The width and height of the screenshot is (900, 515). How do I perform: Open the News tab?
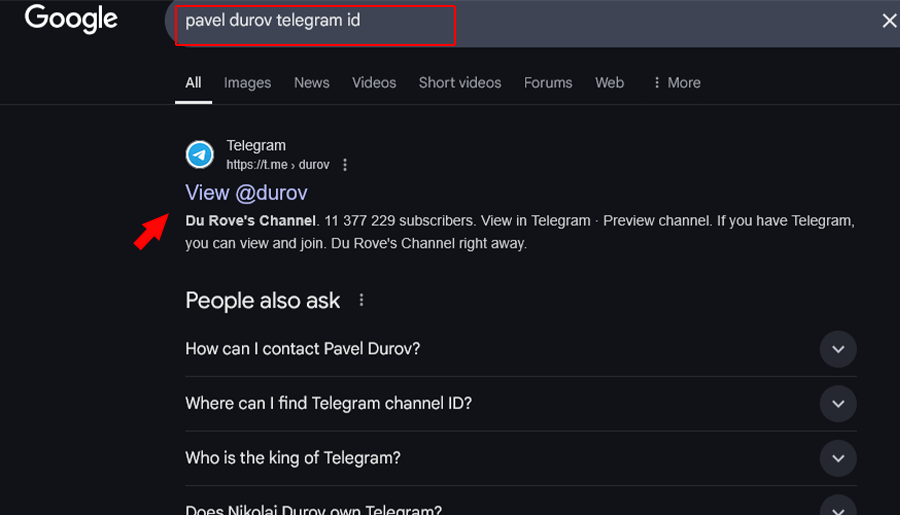[312, 83]
